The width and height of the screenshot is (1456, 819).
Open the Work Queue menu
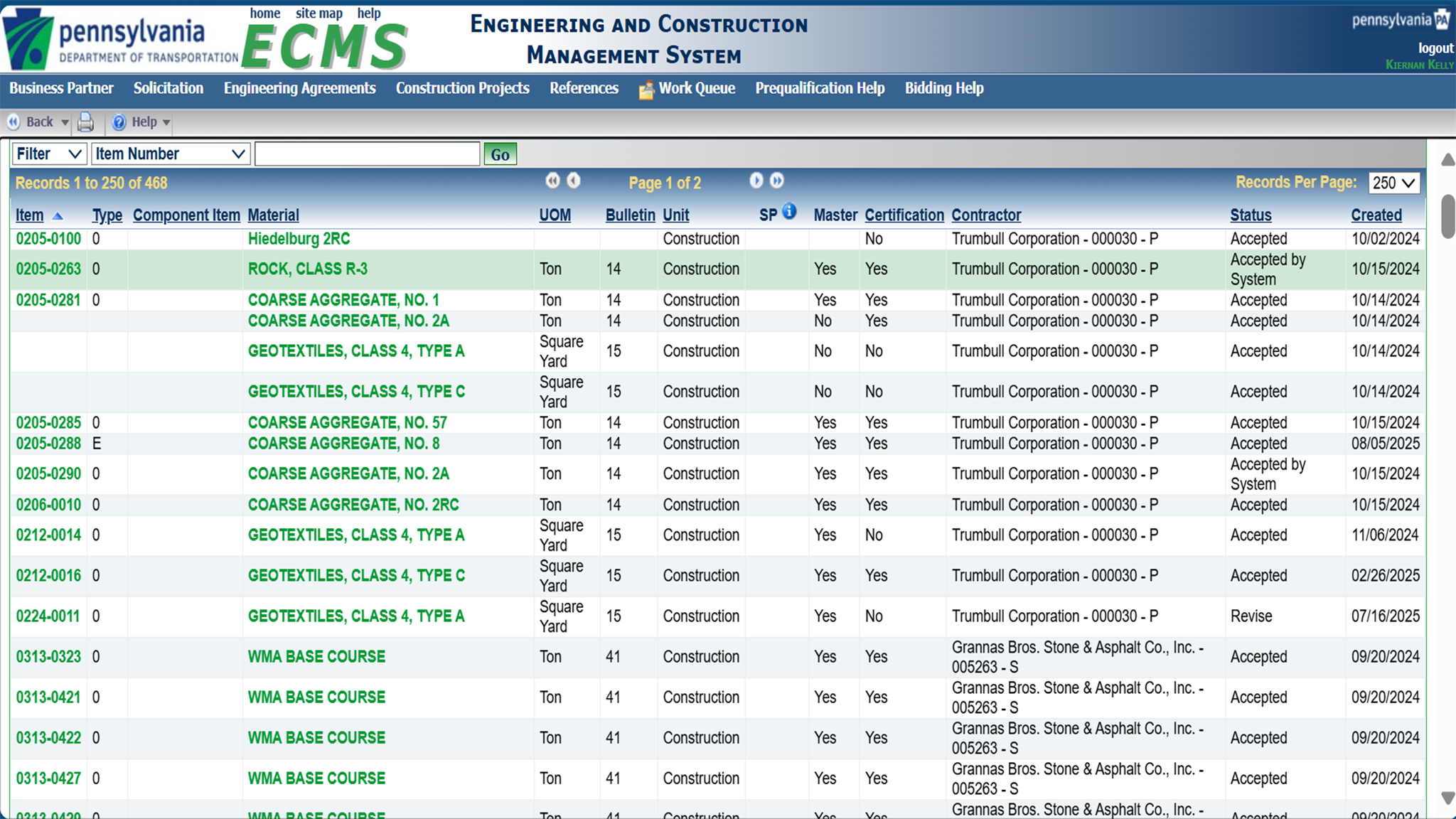[687, 89]
